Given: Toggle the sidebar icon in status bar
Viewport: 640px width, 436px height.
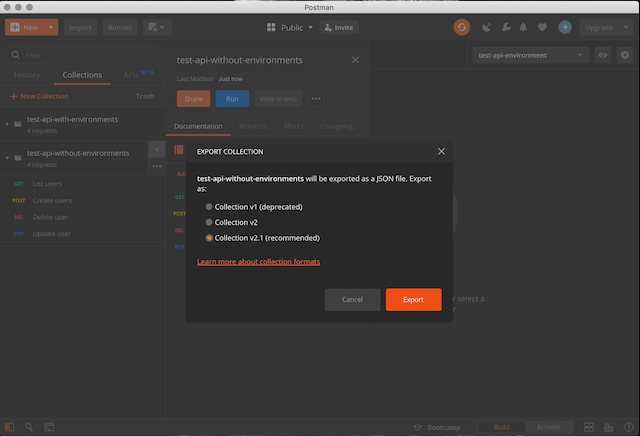Looking at the screenshot, I should (9, 427).
